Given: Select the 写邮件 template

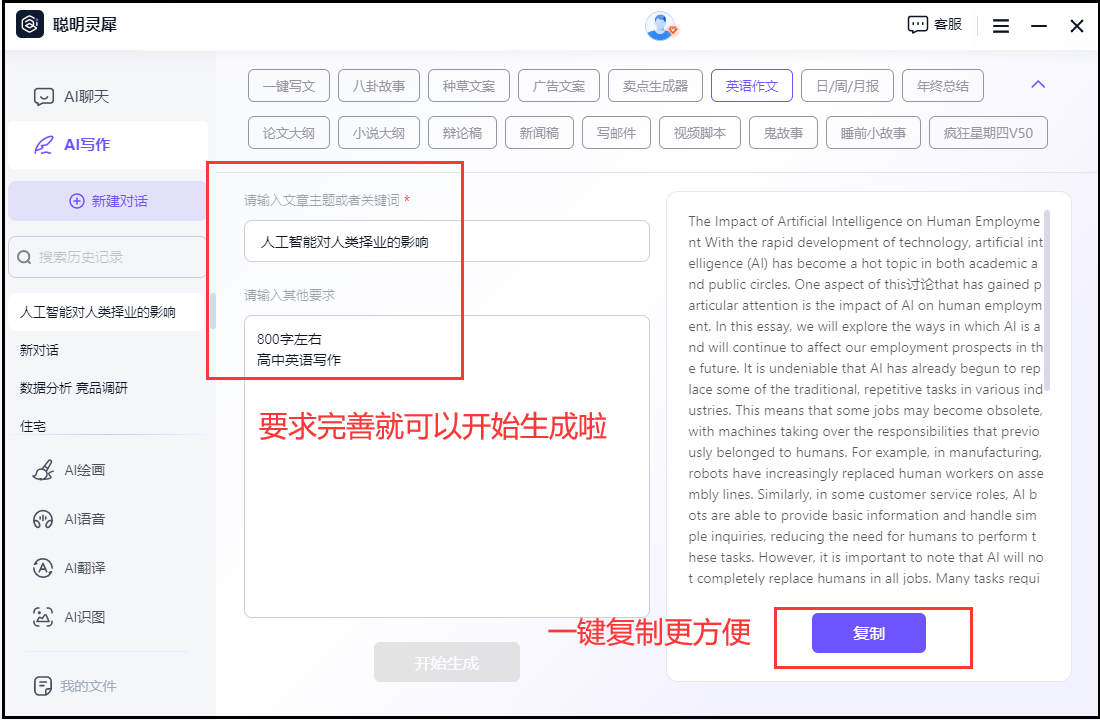Looking at the screenshot, I should pyautogui.click(x=617, y=133).
